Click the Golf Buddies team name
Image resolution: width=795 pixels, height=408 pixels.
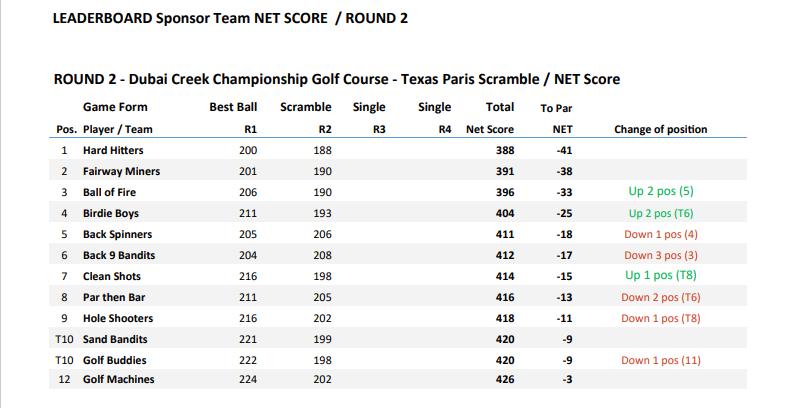pos(113,360)
